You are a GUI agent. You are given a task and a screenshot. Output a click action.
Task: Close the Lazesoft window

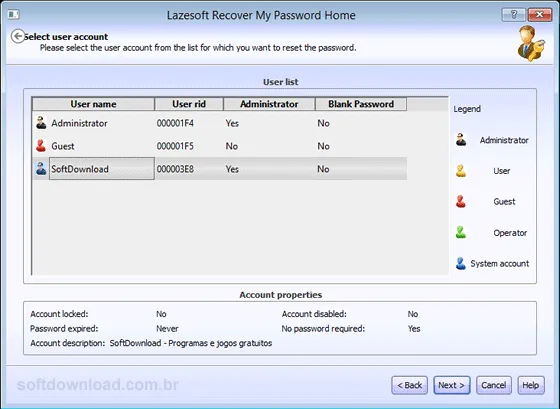(x=539, y=15)
